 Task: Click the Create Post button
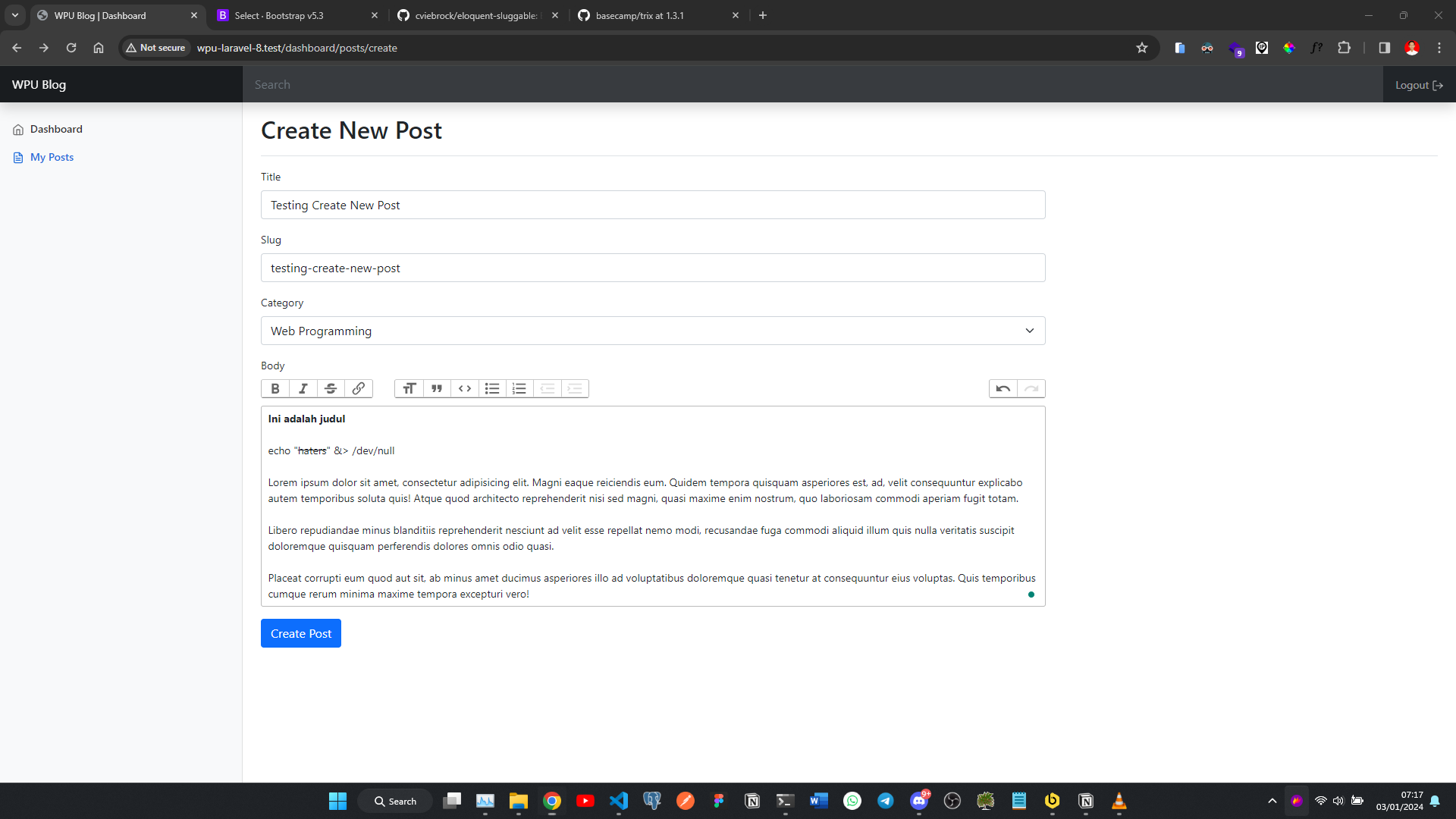(x=300, y=633)
